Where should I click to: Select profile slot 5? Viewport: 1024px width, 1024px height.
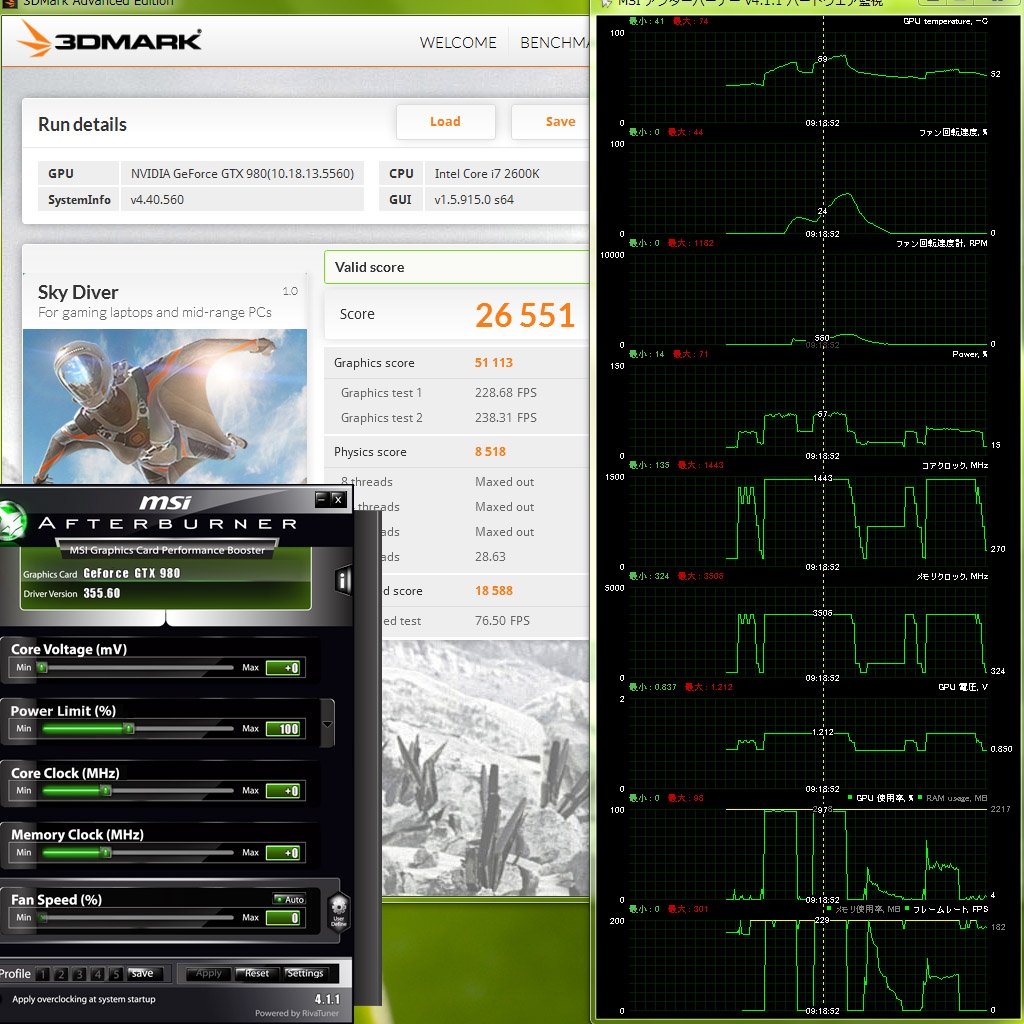pyautogui.click(x=116, y=974)
